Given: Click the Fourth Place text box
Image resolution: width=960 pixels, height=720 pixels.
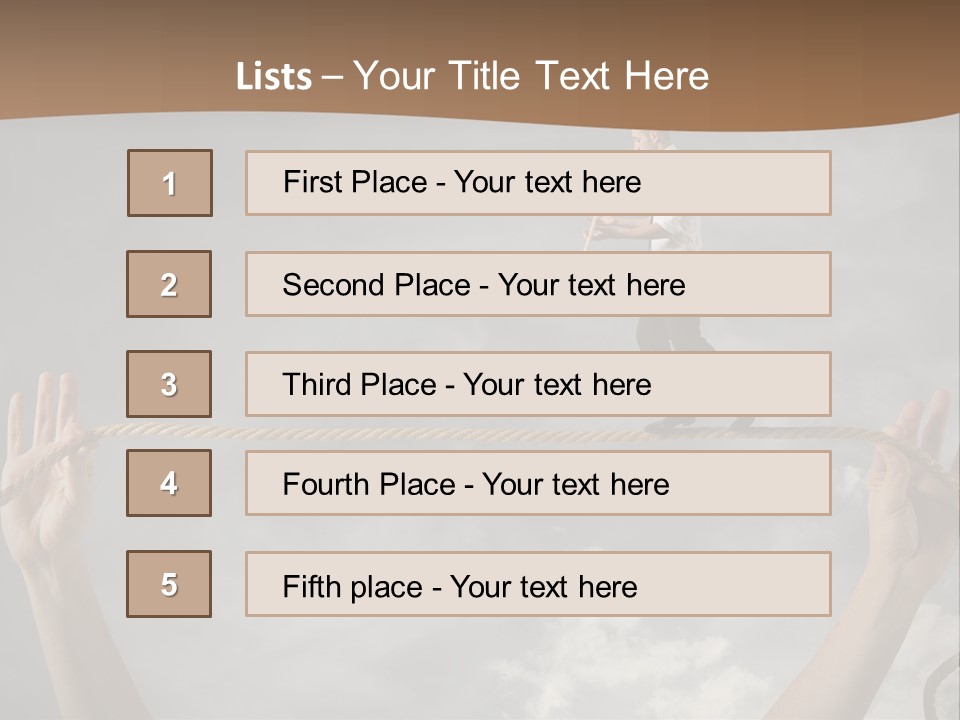Looking at the screenshot, I should pyautogui.click(x=538, y=483).
